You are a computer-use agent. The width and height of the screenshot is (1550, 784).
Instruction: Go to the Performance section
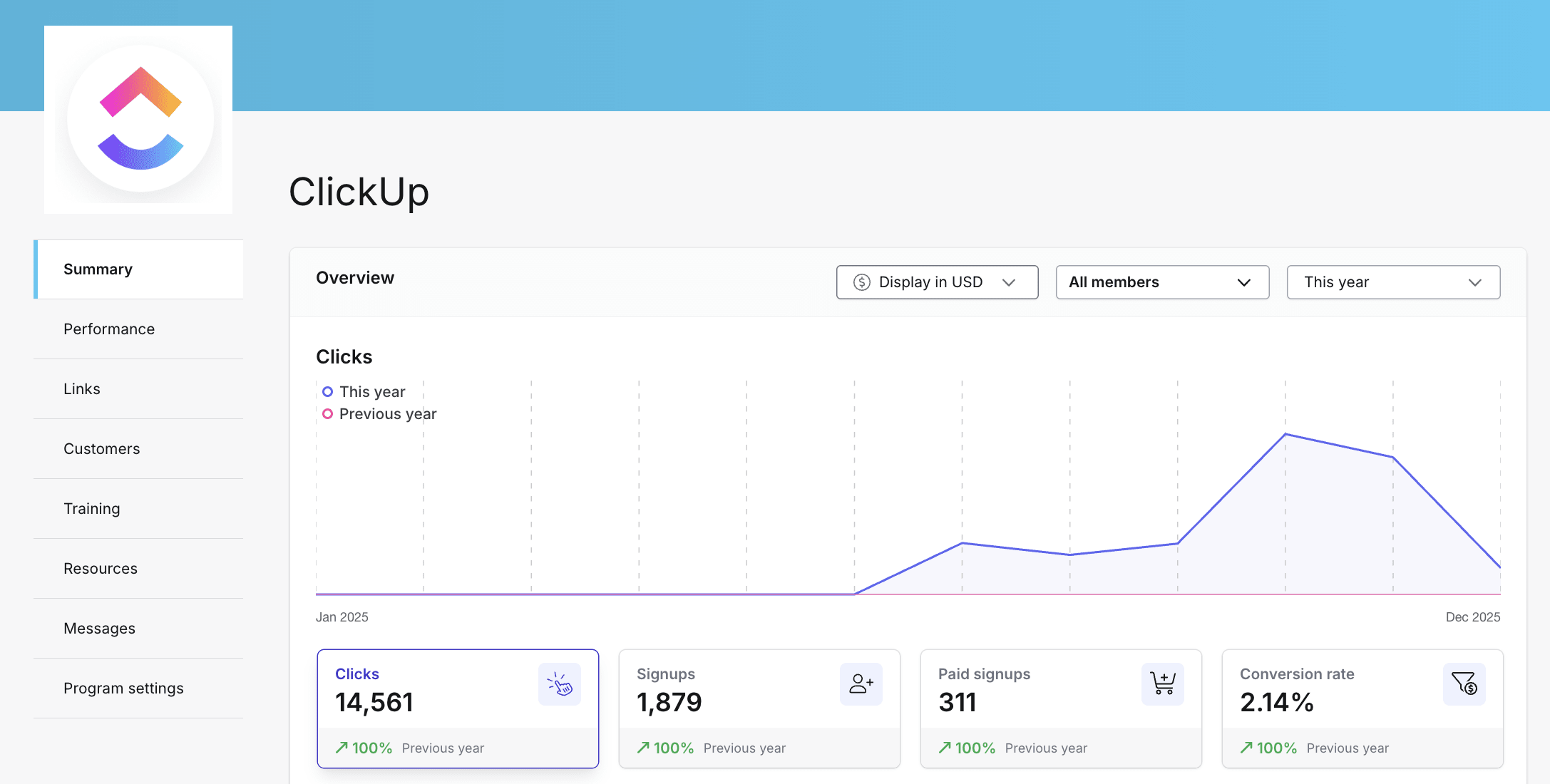[x=109, y=329]
